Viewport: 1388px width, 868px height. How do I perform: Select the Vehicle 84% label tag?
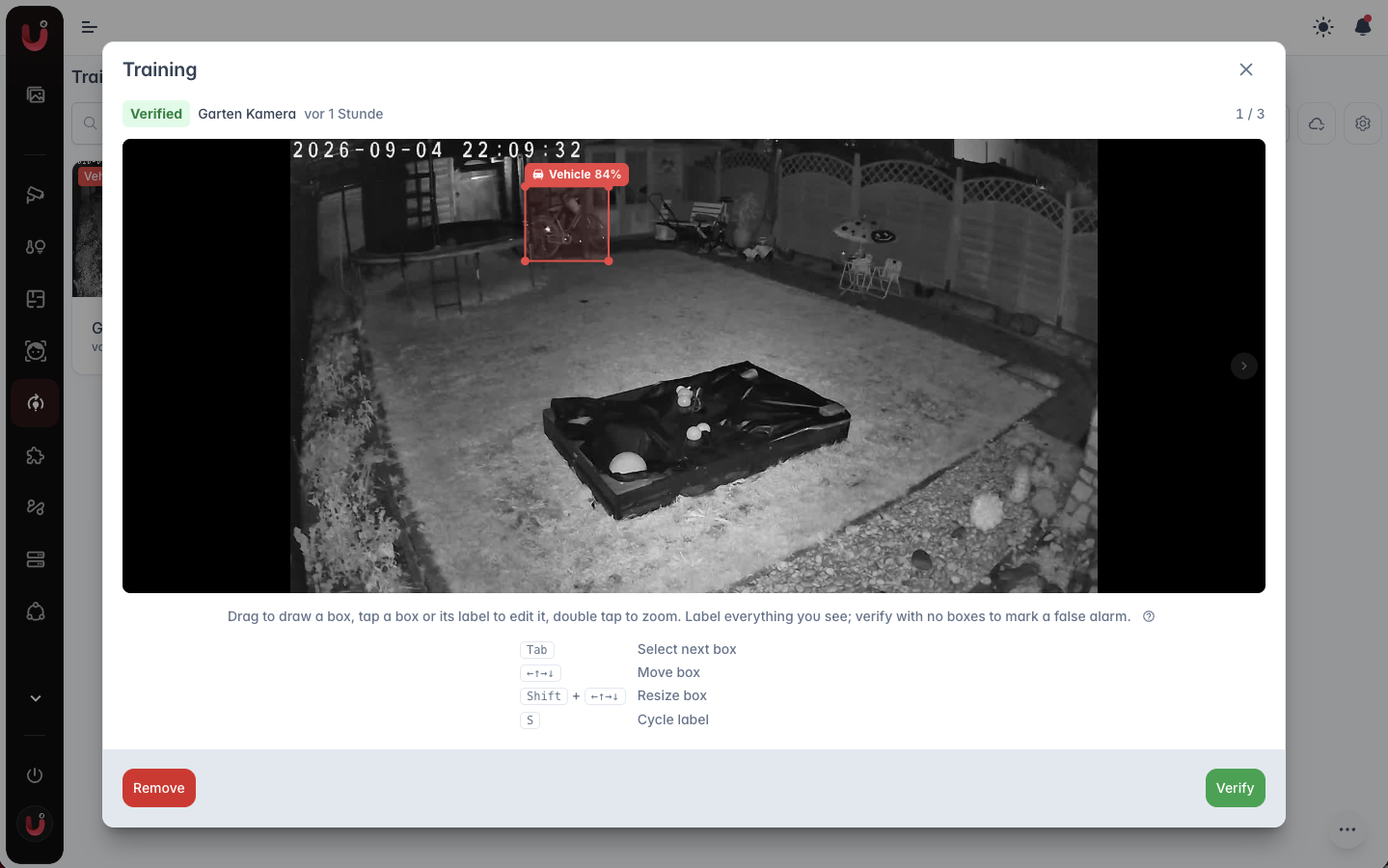pos(577,175)
